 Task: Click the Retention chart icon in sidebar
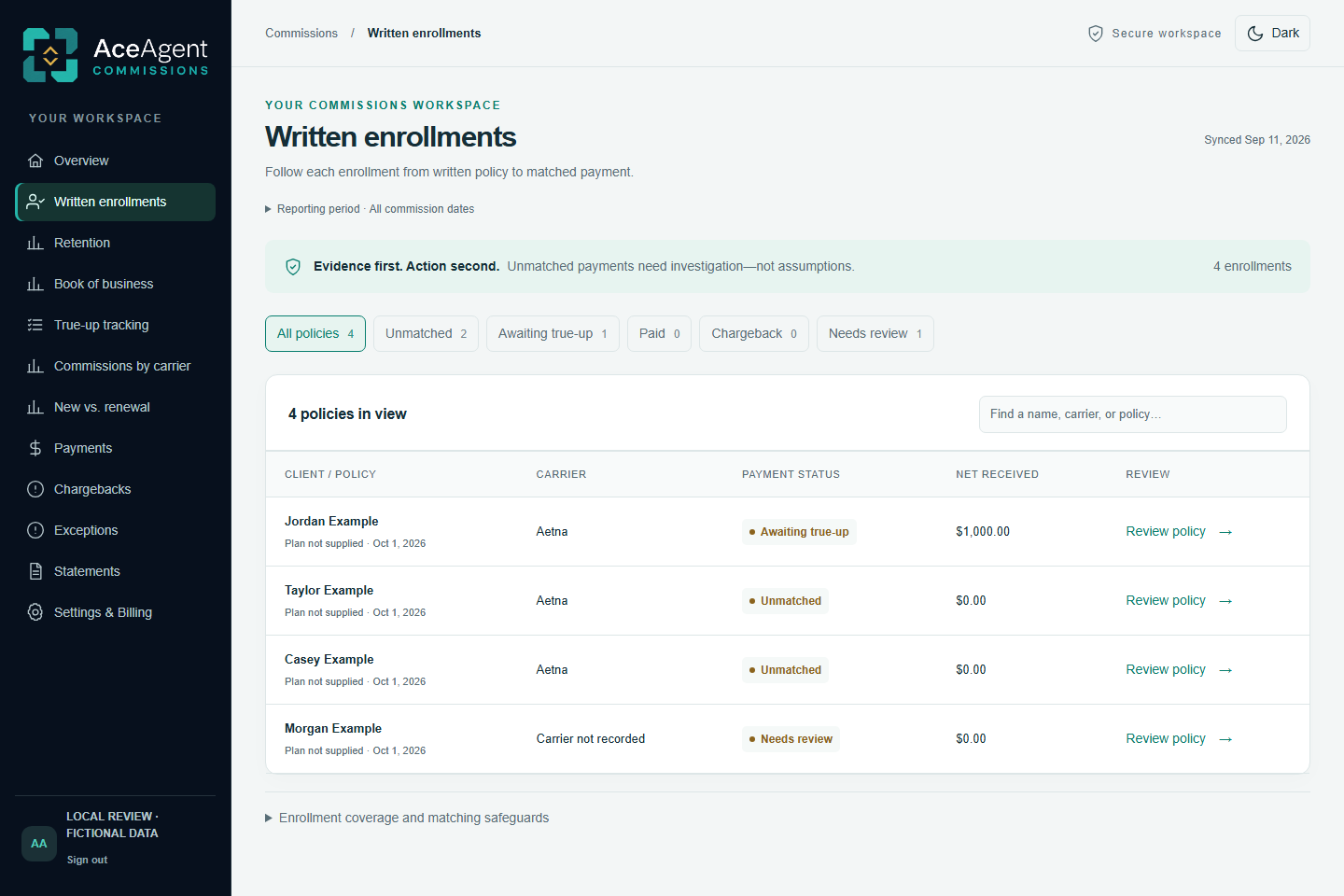pos(35,243)
